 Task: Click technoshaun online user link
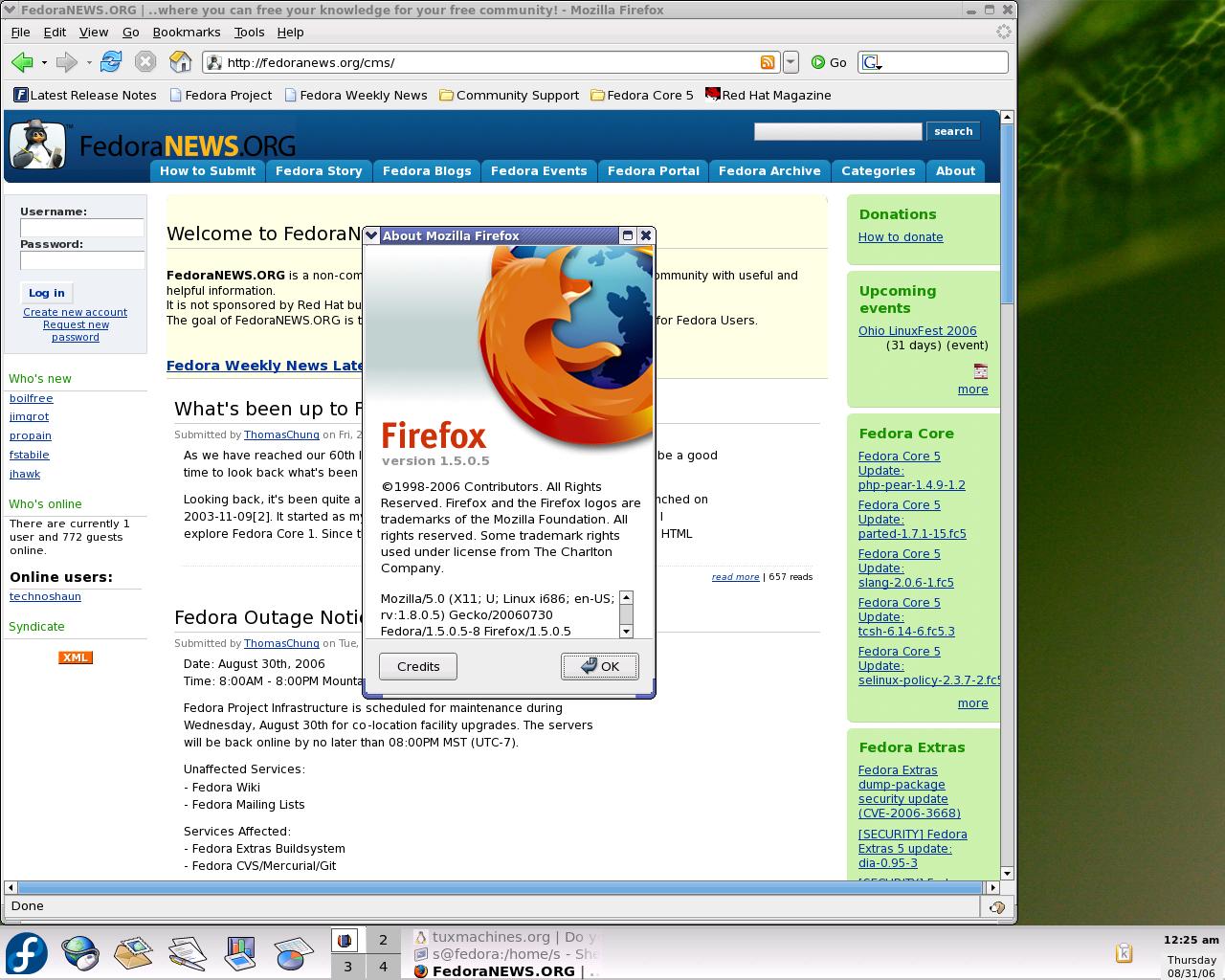tap(45, 596)
